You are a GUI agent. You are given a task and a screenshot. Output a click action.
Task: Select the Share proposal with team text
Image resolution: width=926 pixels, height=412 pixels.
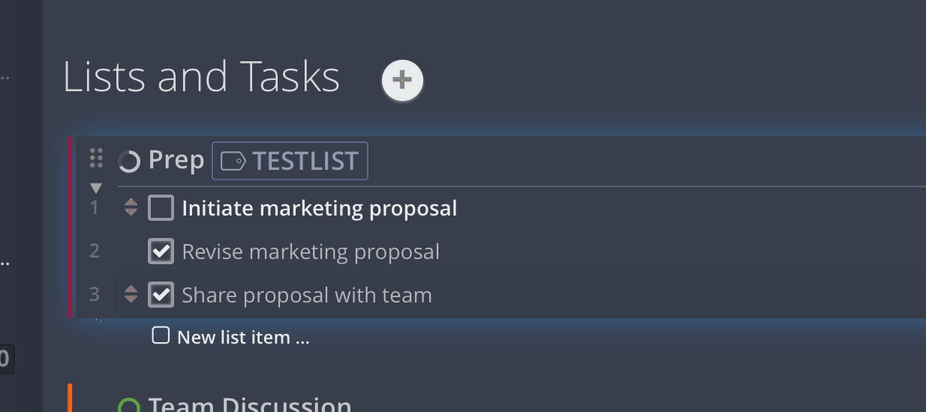[x=306, y=295]
